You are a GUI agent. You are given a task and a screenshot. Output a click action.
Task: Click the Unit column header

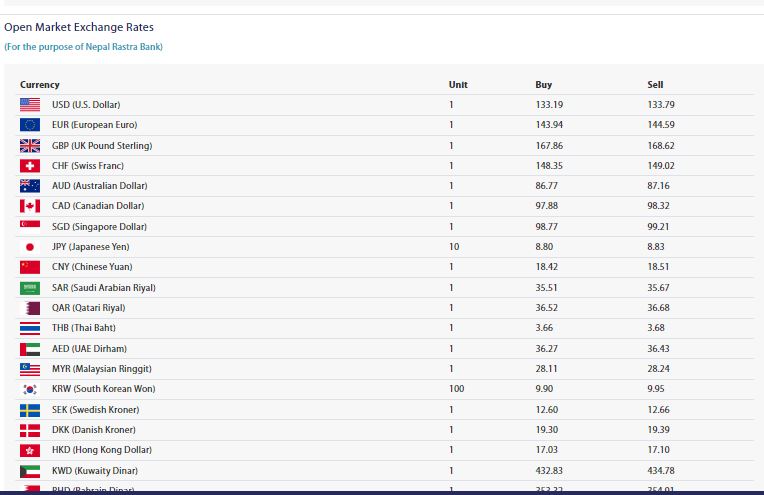[458, 85]
